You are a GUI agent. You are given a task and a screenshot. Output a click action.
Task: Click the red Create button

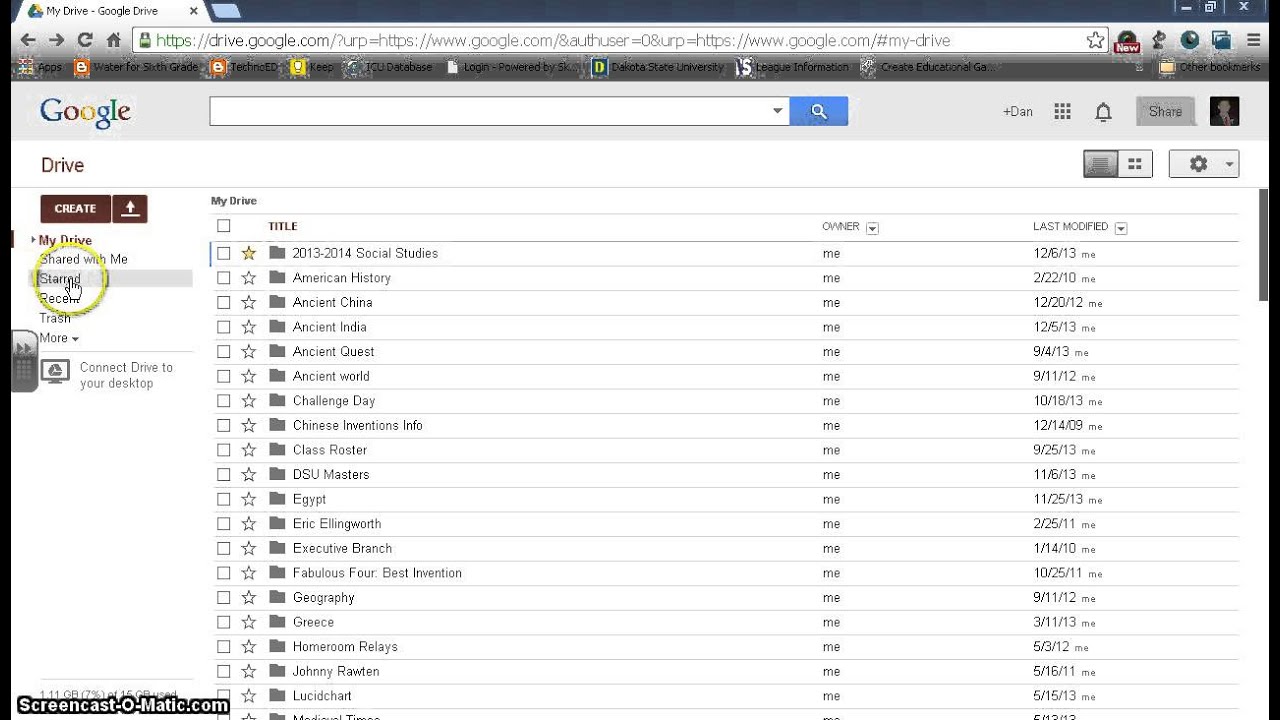click(x=75, y=208)
